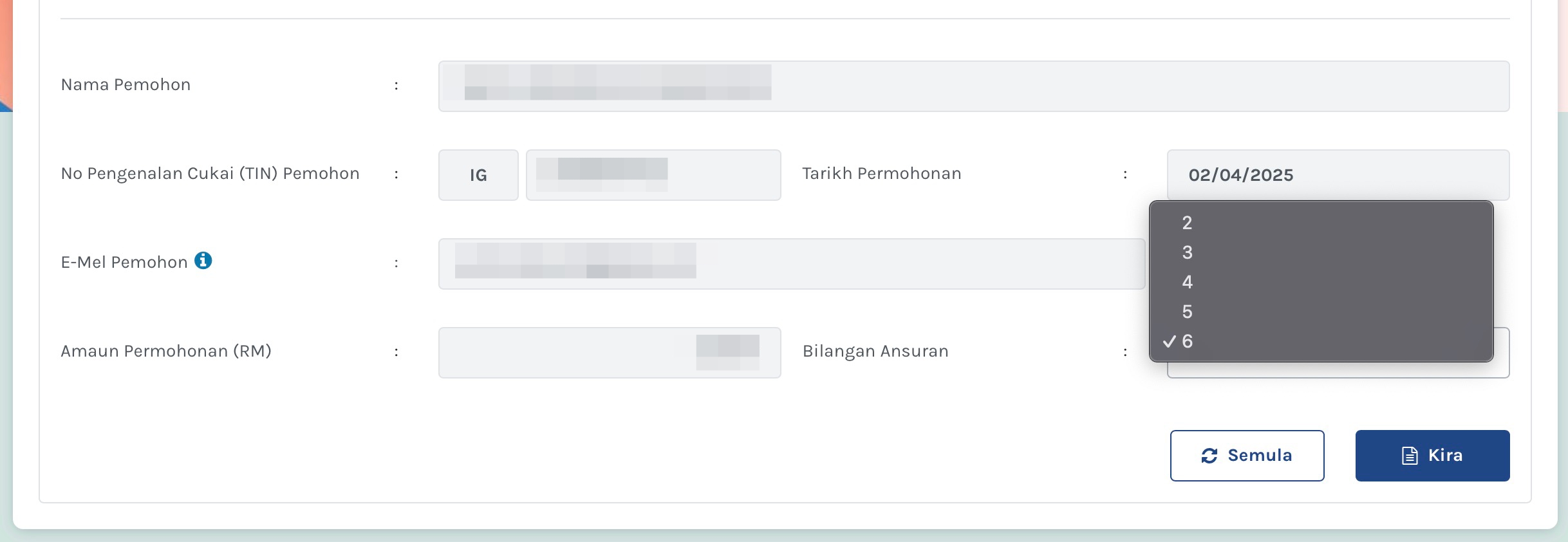Click the E-Mel Pemohon input field
The height and width of the screenshot is (542, 1568).
pyautogui.click(x=792, y=264)
